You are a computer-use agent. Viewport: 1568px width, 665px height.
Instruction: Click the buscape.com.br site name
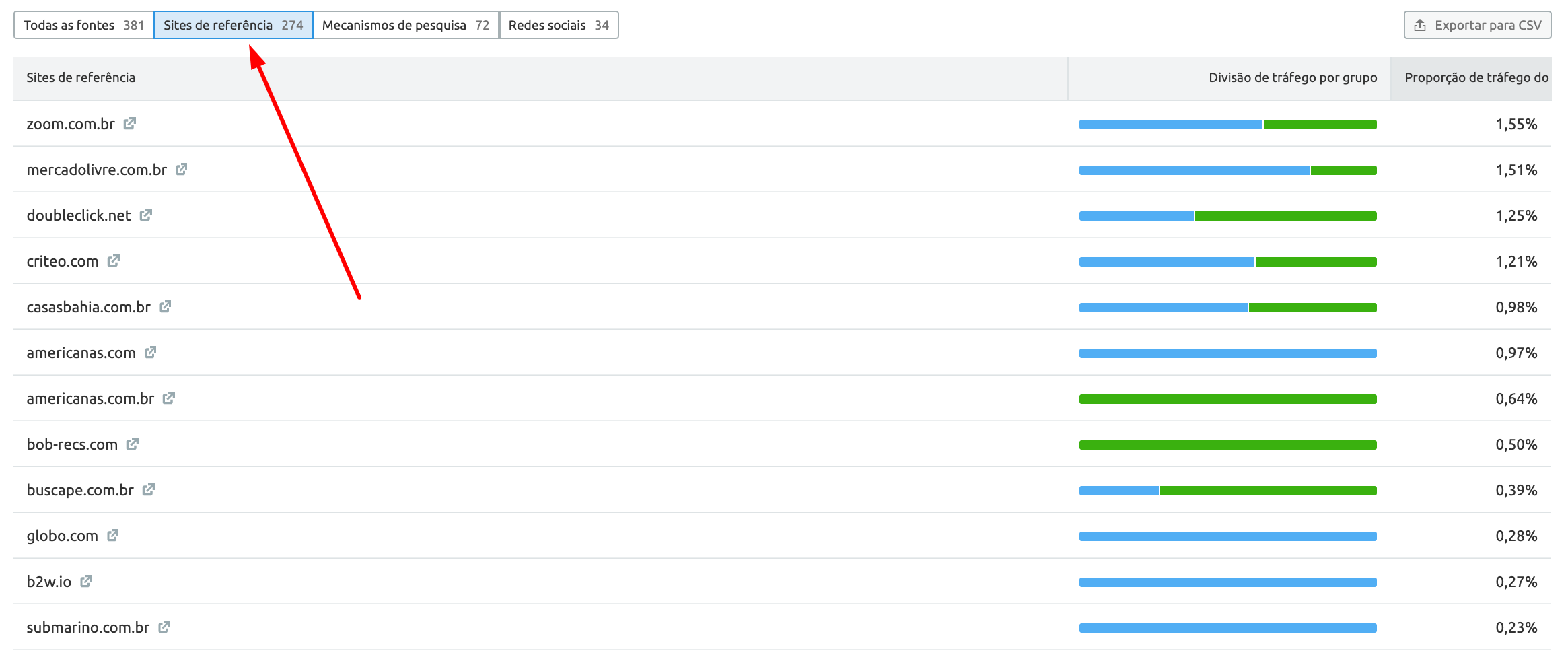(x=80, y=490)
